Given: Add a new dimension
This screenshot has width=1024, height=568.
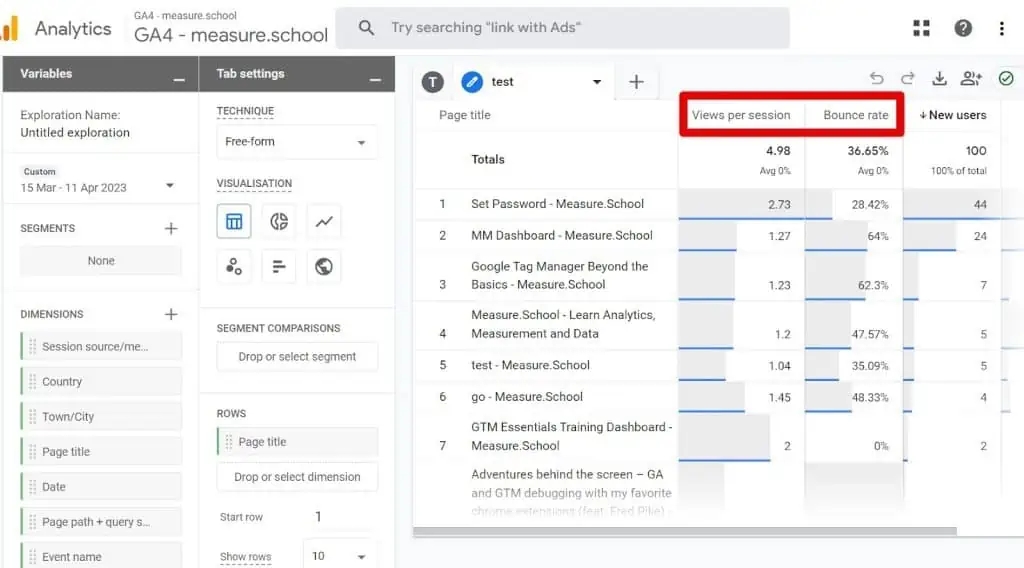Looking at the screenshot, I should [171, 314].
